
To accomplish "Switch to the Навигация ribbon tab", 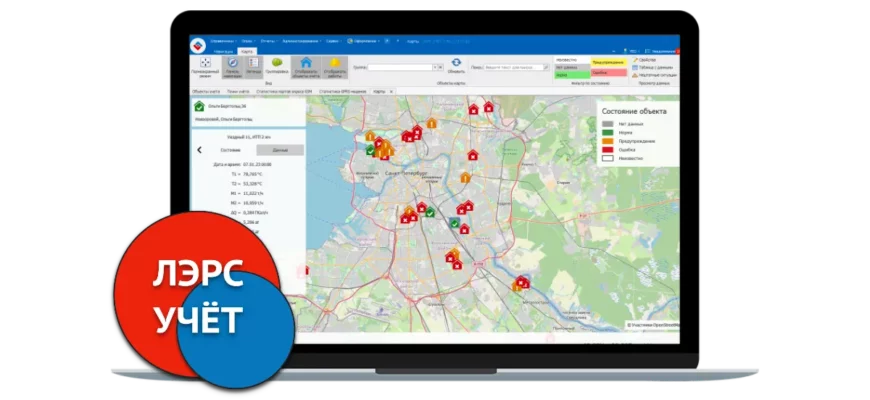I will (x=223, y=51).
